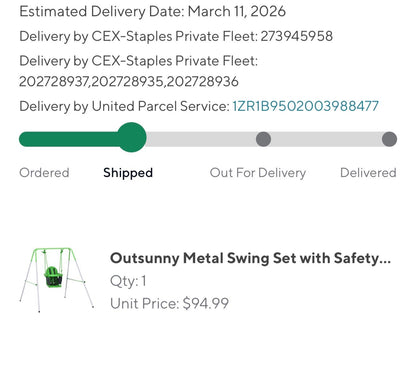Click the Outsunny swing set product thumbnail
The width and height of the screenshot is (416, 372).
[x=57, y=280]
